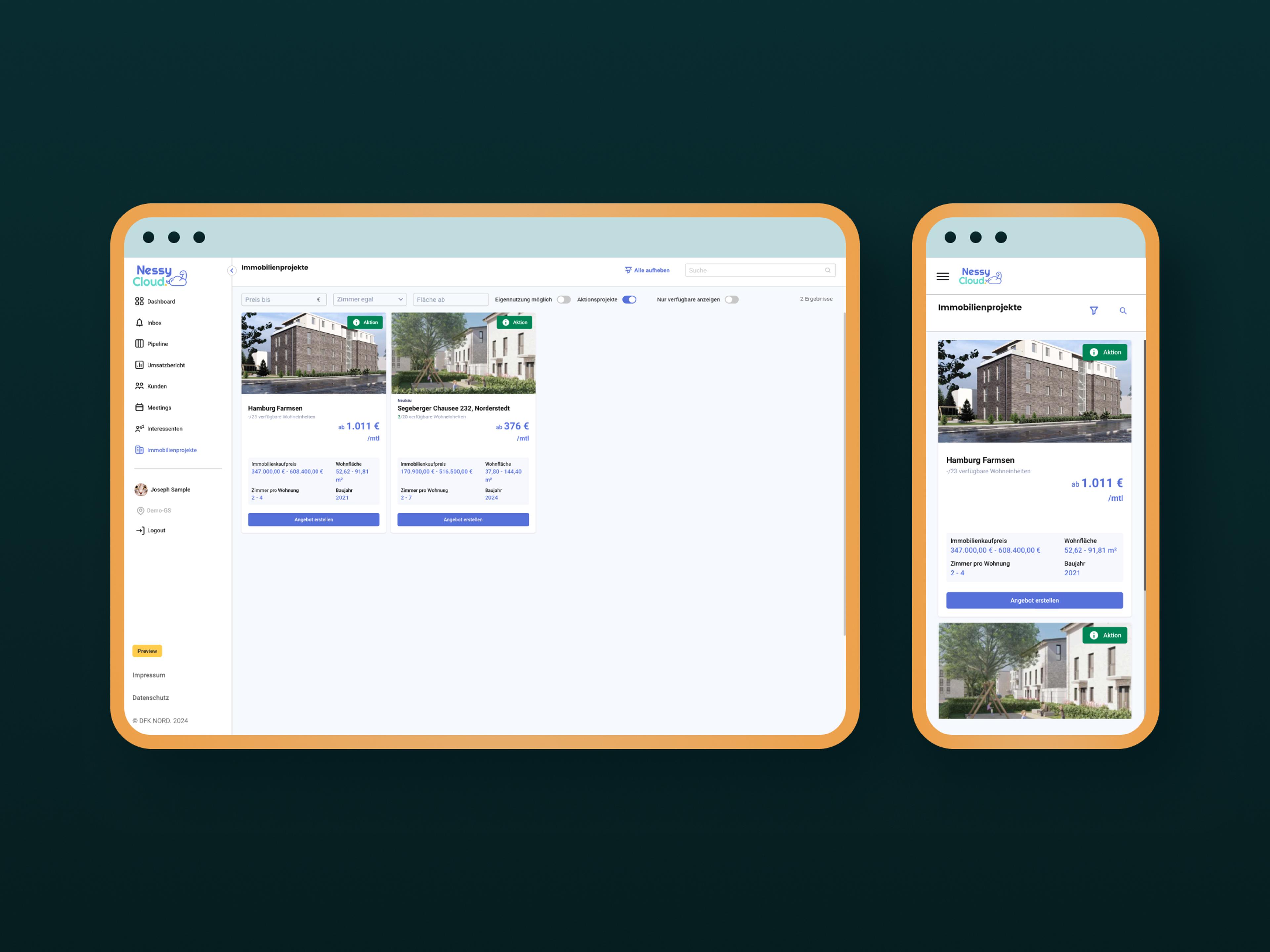
Task: Click the mobile filter funnel icon
Action: (1094, 310)
